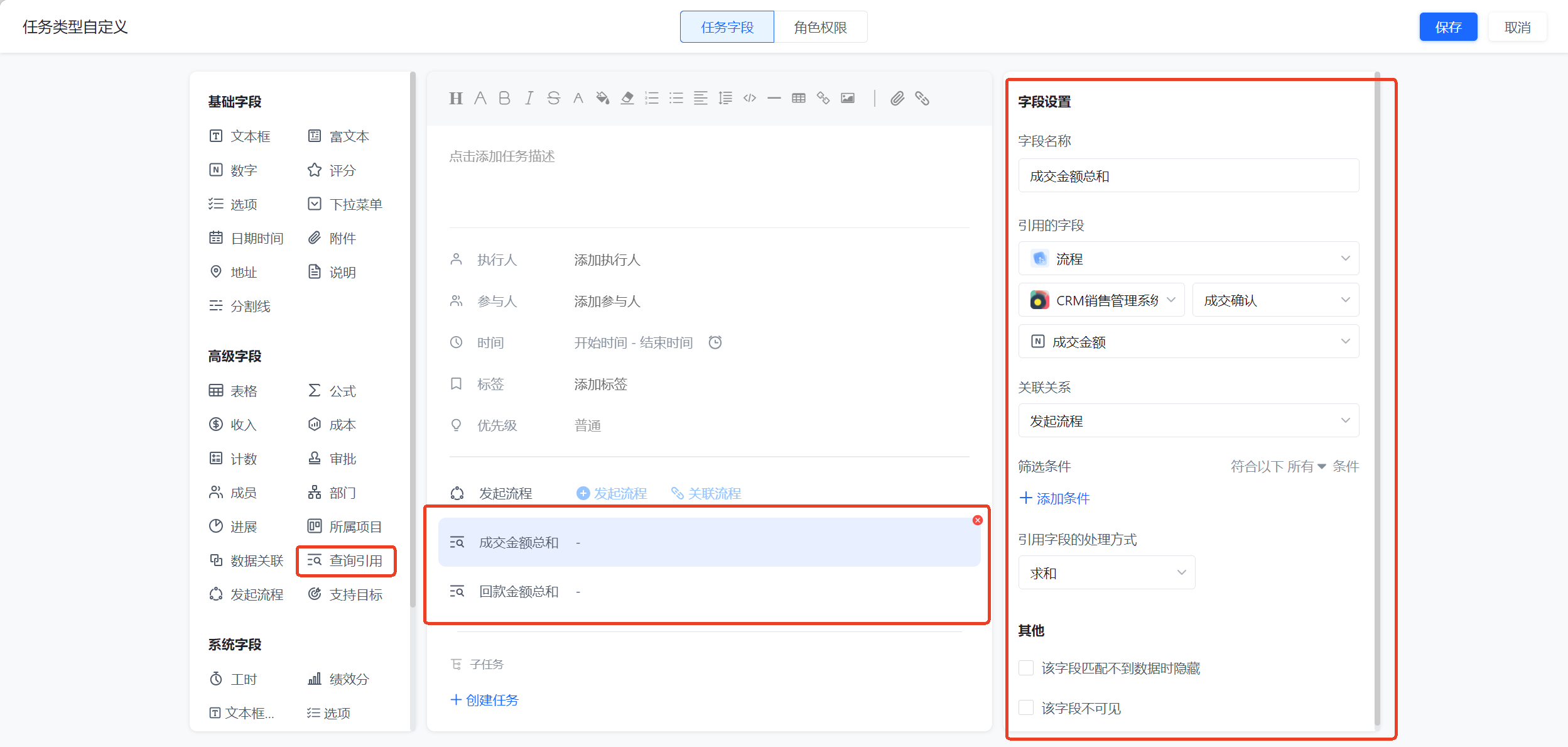Insert a code block icon

[750, 98]
